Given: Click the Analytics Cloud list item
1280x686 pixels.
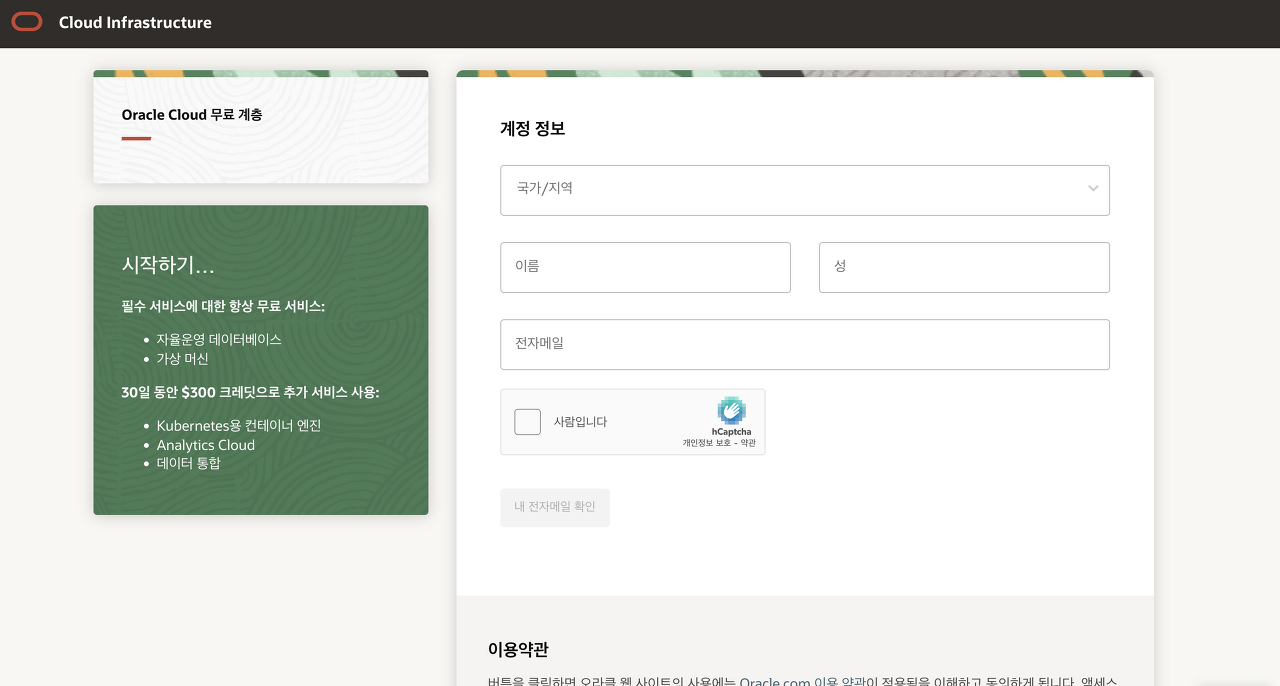Looking at the screenshot, I should (x=206, y=445).
